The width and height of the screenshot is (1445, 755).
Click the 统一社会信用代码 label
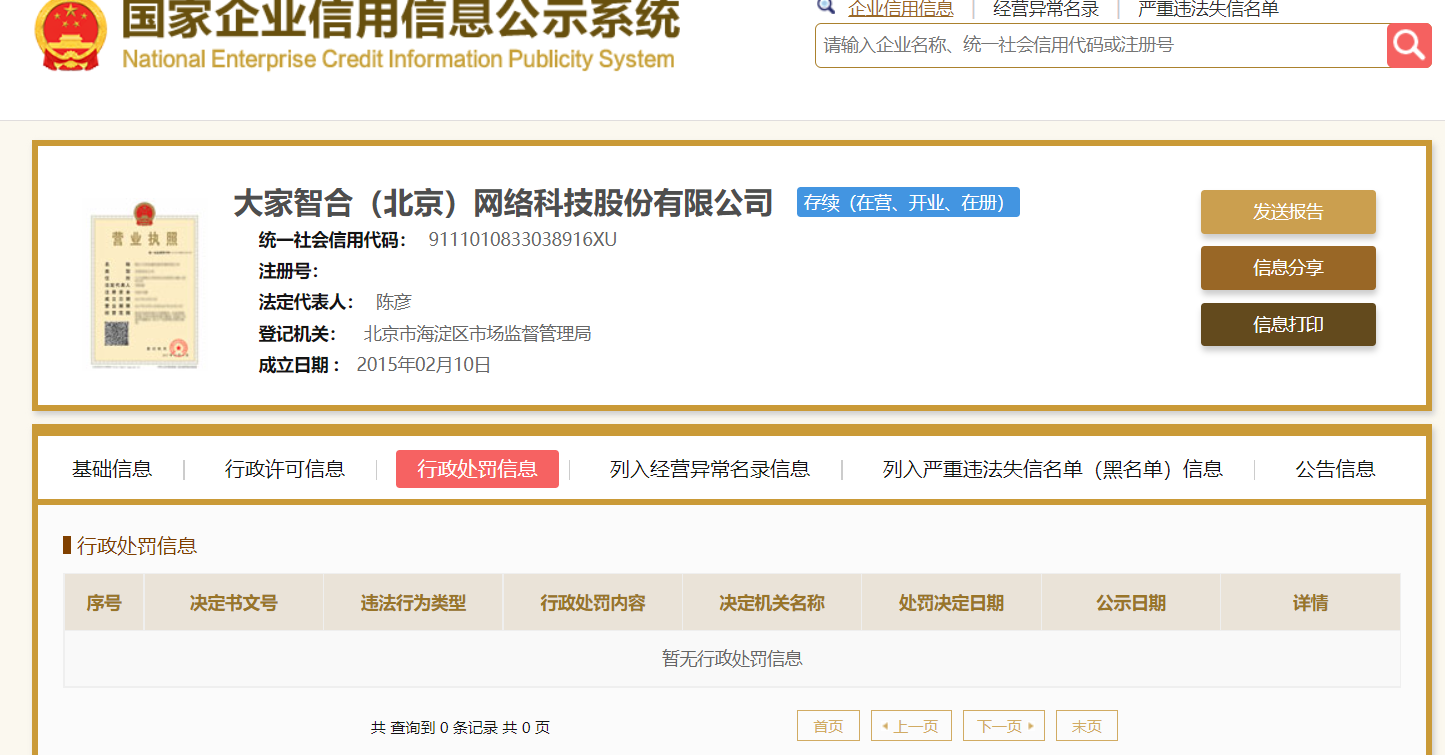click(x=333, y=240)
